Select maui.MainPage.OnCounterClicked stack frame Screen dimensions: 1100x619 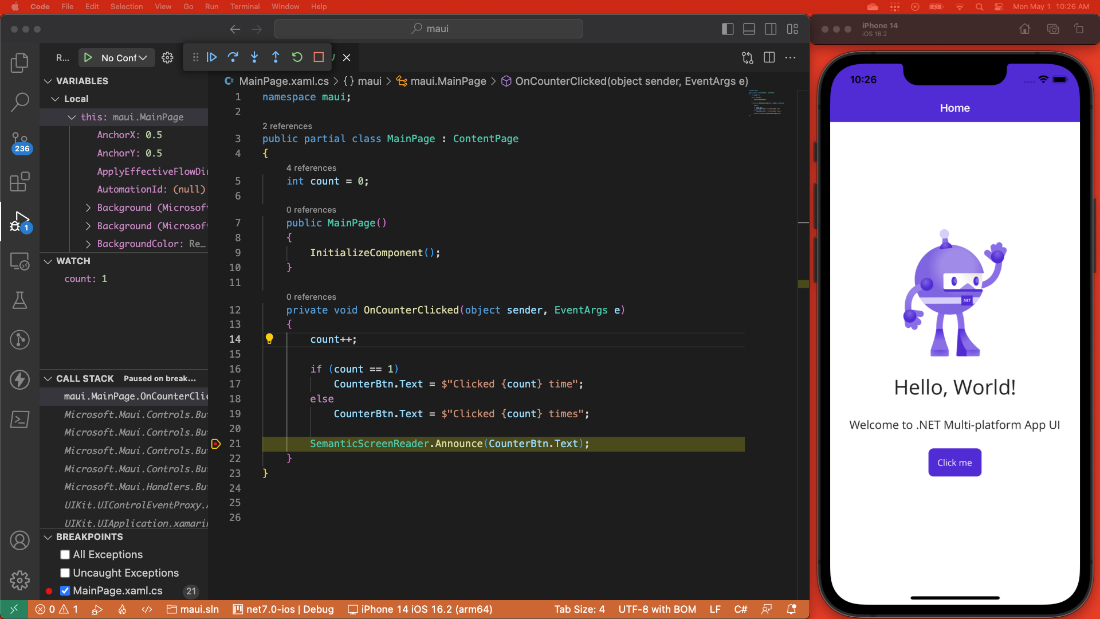pos(124,397)
